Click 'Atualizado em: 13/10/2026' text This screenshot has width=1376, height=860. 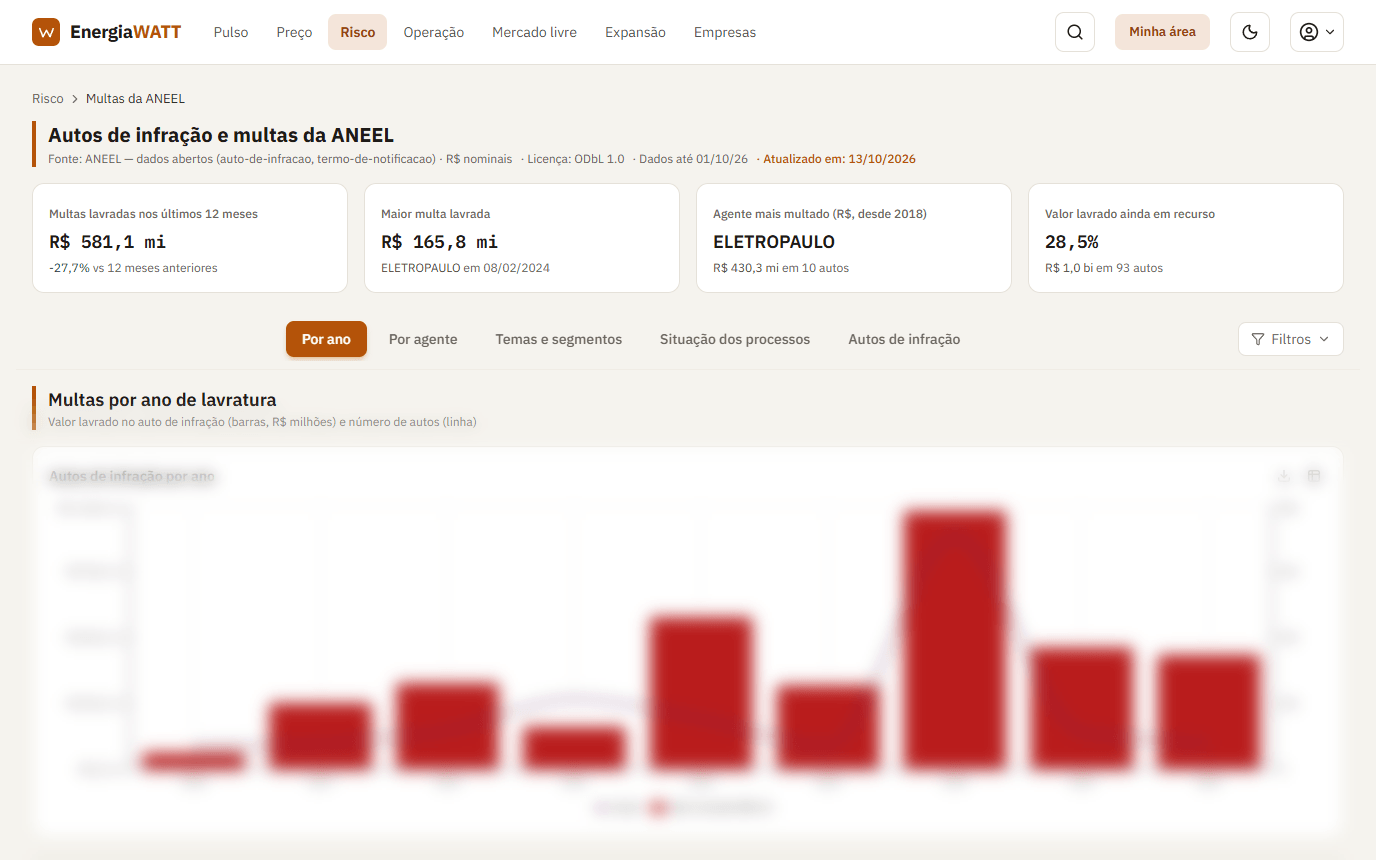tap(839, 159)
